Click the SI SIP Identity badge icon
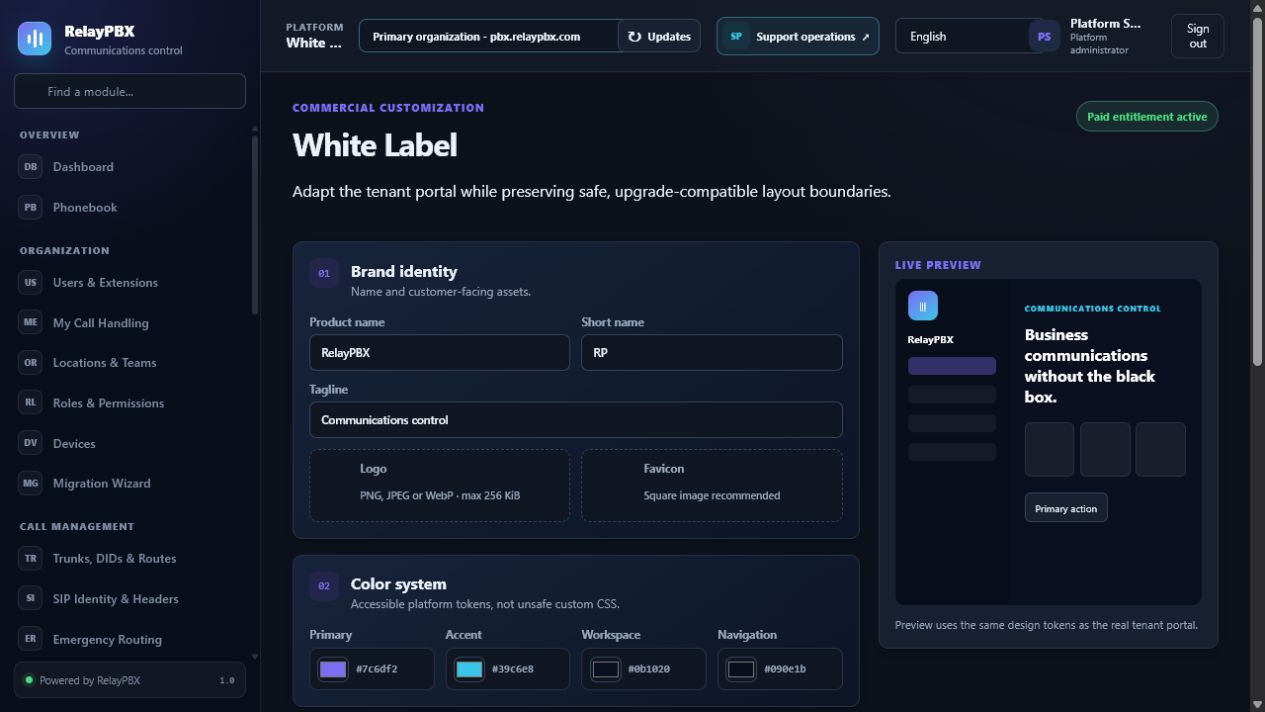The width and height of the screenshot is (1265, 712). pos(30,599)
